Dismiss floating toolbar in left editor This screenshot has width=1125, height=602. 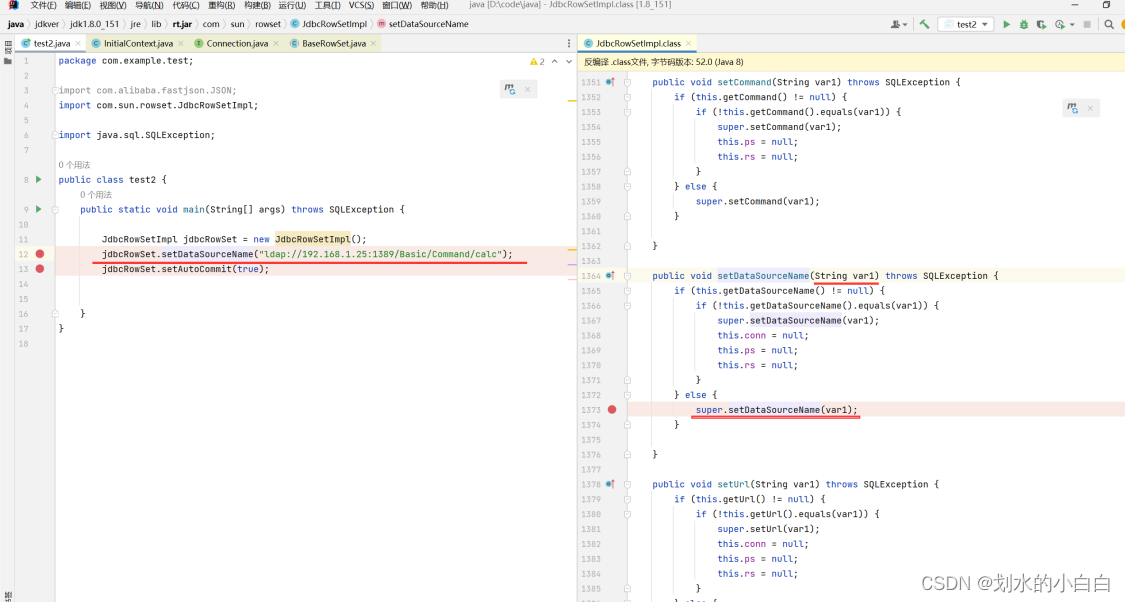(527, 89)
